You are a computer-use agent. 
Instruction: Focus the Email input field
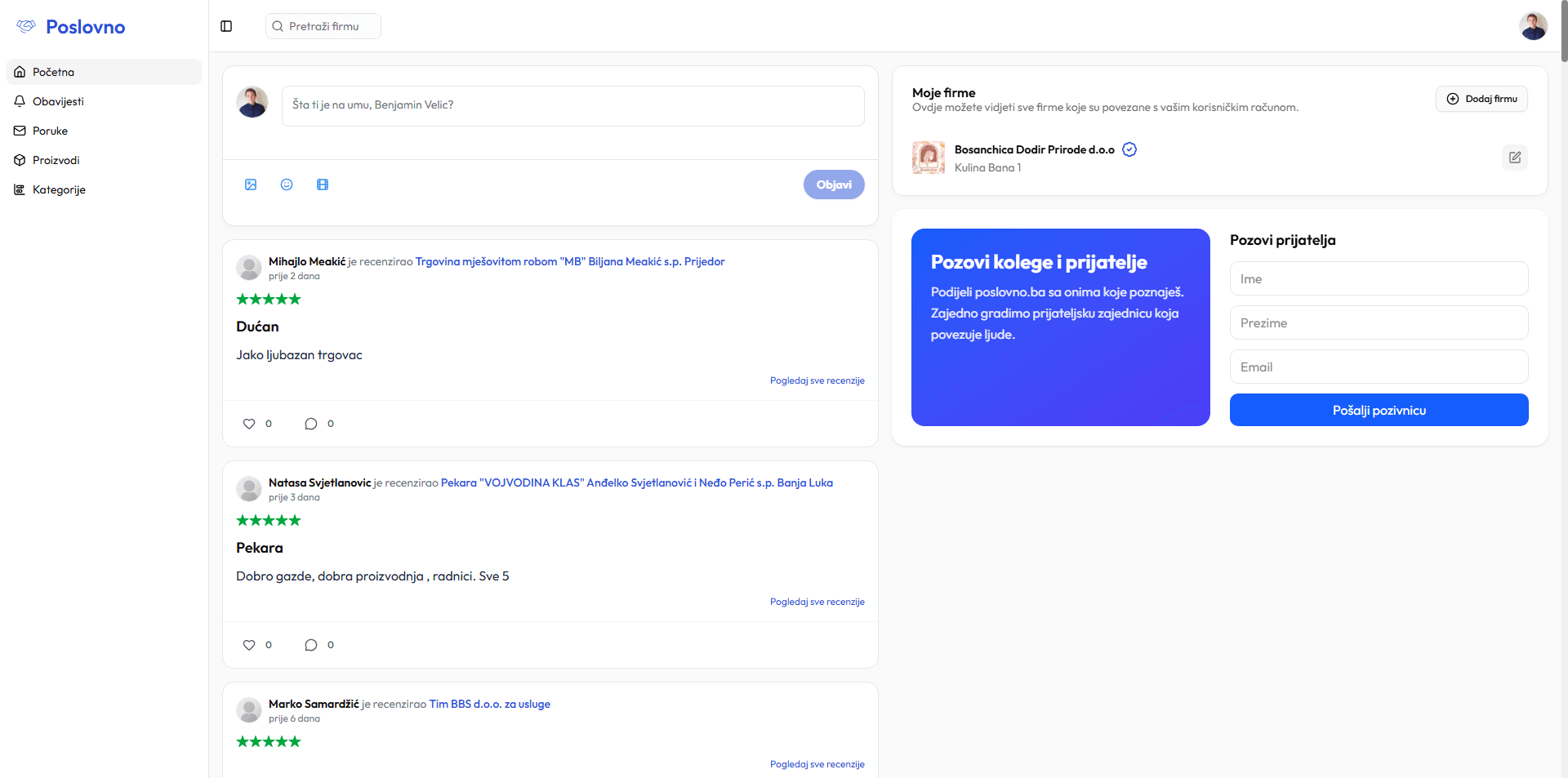click(x=1379, y=367)
